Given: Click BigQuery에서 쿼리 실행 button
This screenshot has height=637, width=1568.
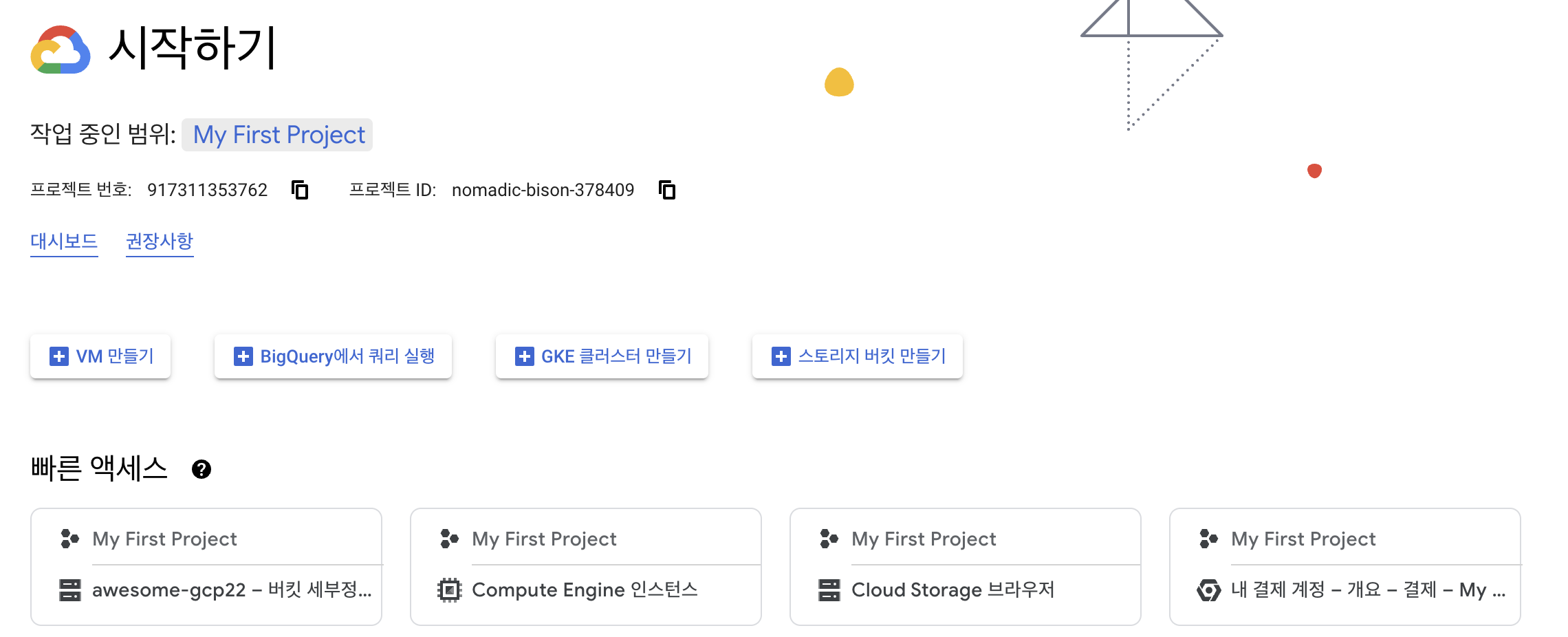Looking at the screenshot, I should (x=333, y=356).
